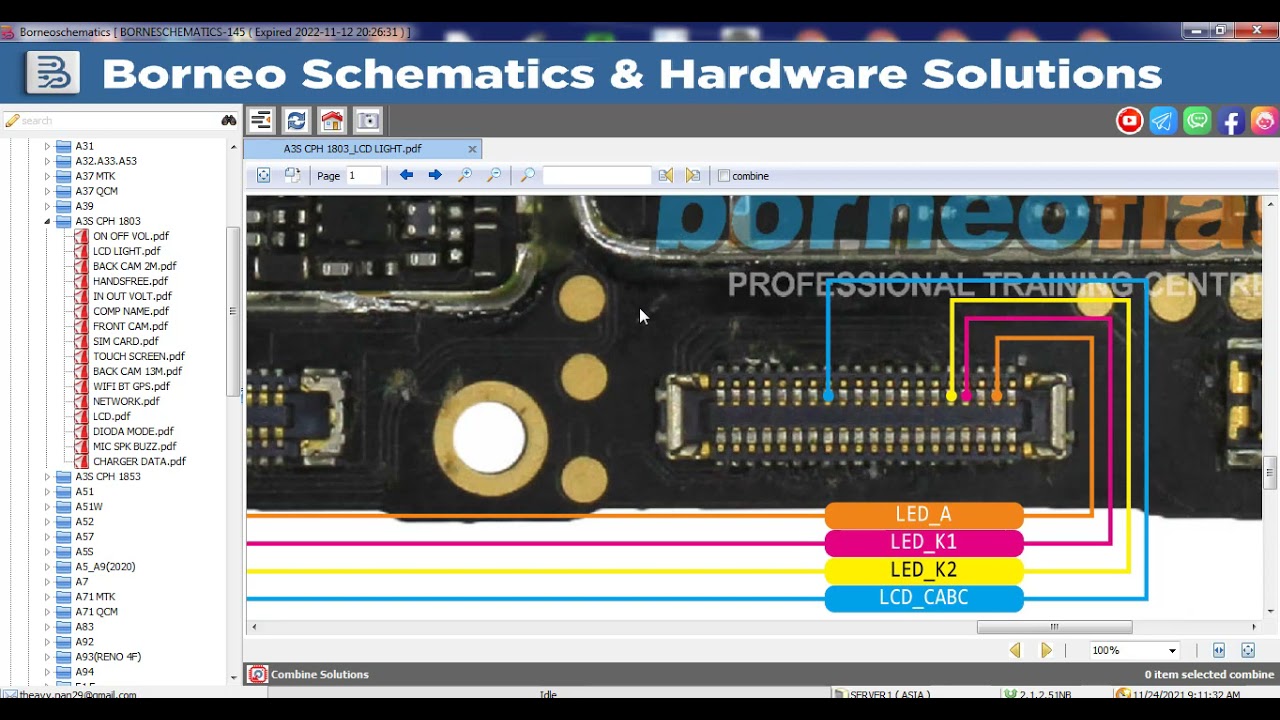The width and height of the screenshot is (1280, 720).
Task: Open WIFI BT GPS.pdf
Action: pos(131,386)
